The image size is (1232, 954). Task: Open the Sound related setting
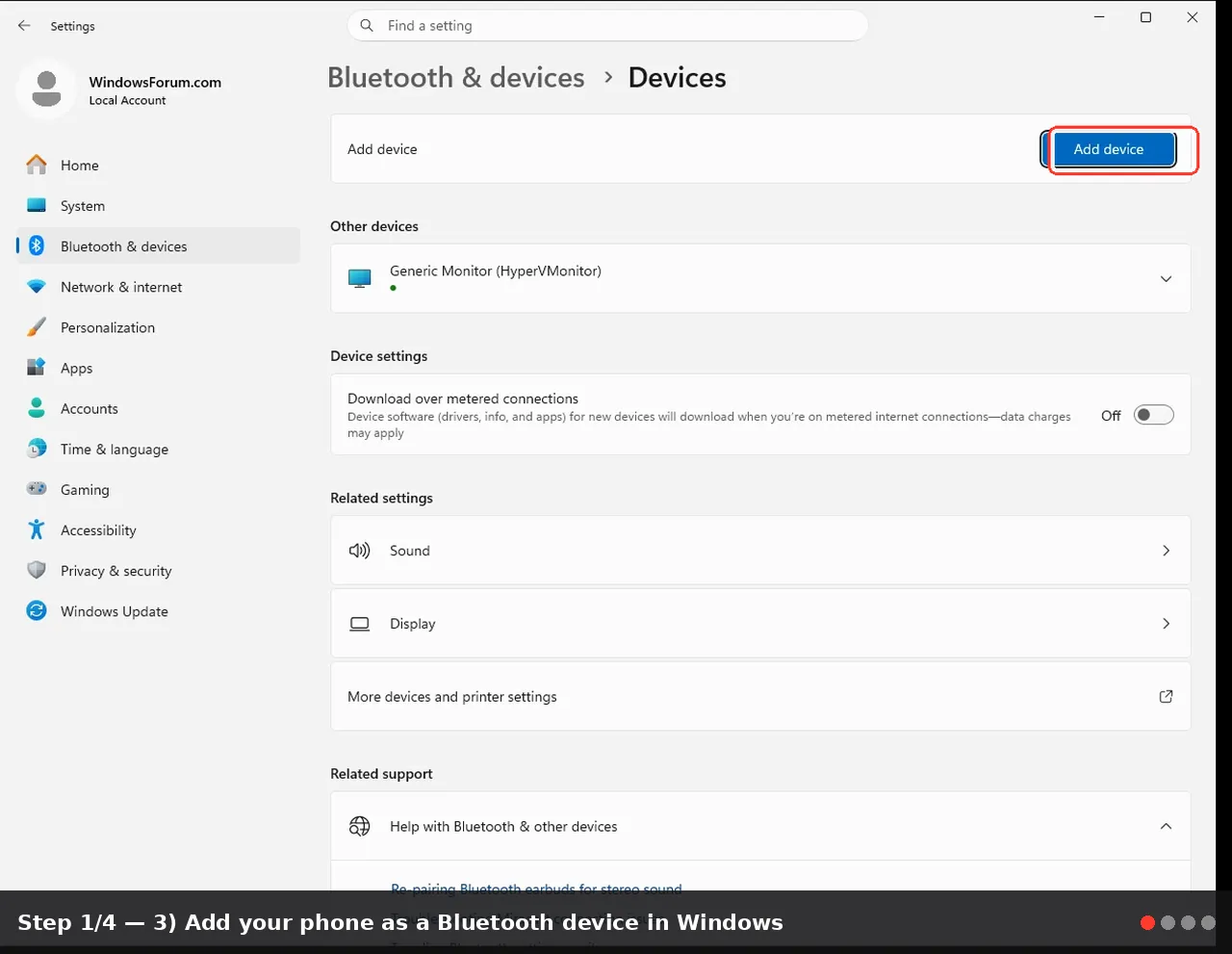[760, 551]
